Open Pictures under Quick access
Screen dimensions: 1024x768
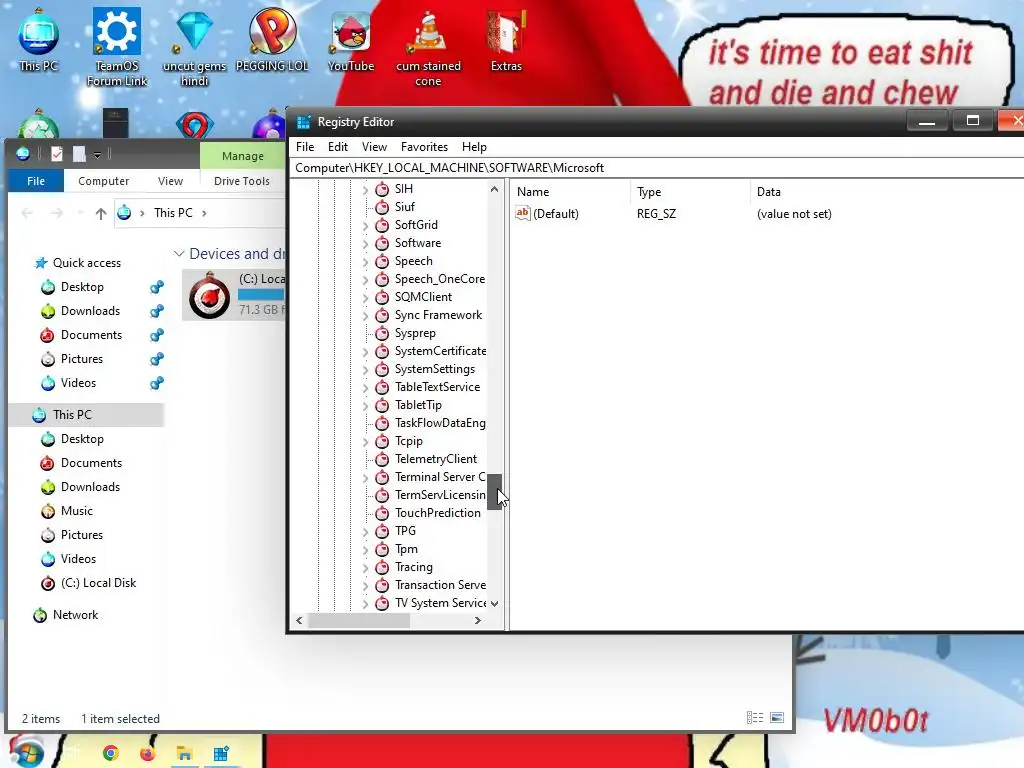pyautogui.click(x=82, y=359)
